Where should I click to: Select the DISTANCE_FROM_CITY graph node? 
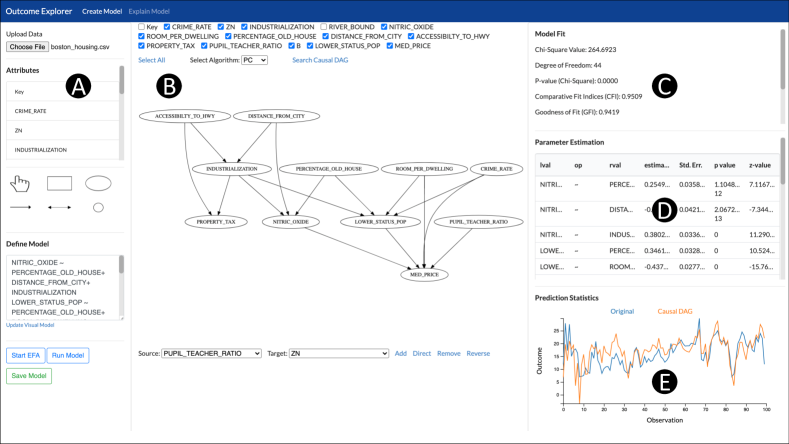(x=276, y=116)
